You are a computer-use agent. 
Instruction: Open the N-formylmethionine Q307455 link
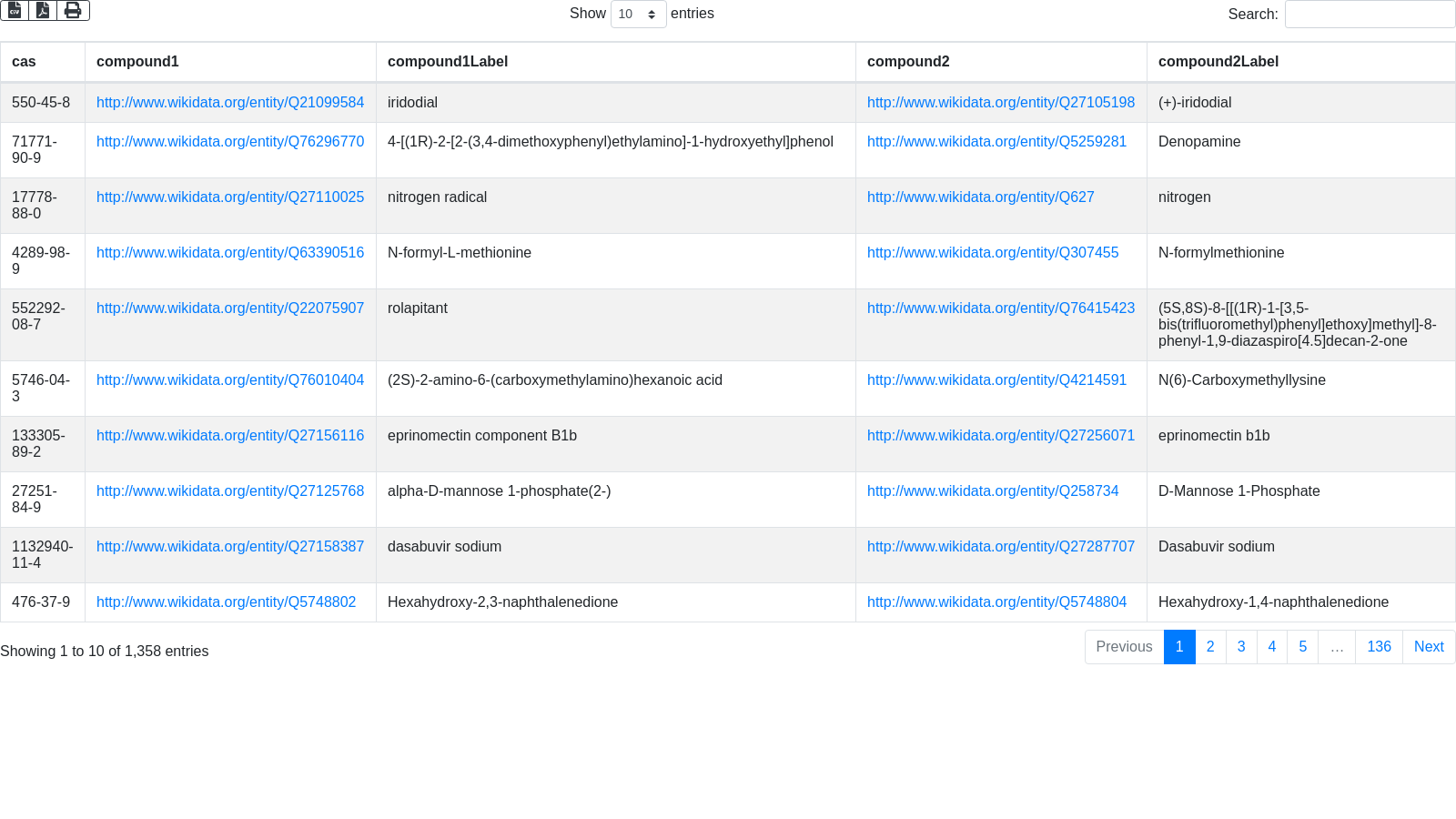[993, 253]
